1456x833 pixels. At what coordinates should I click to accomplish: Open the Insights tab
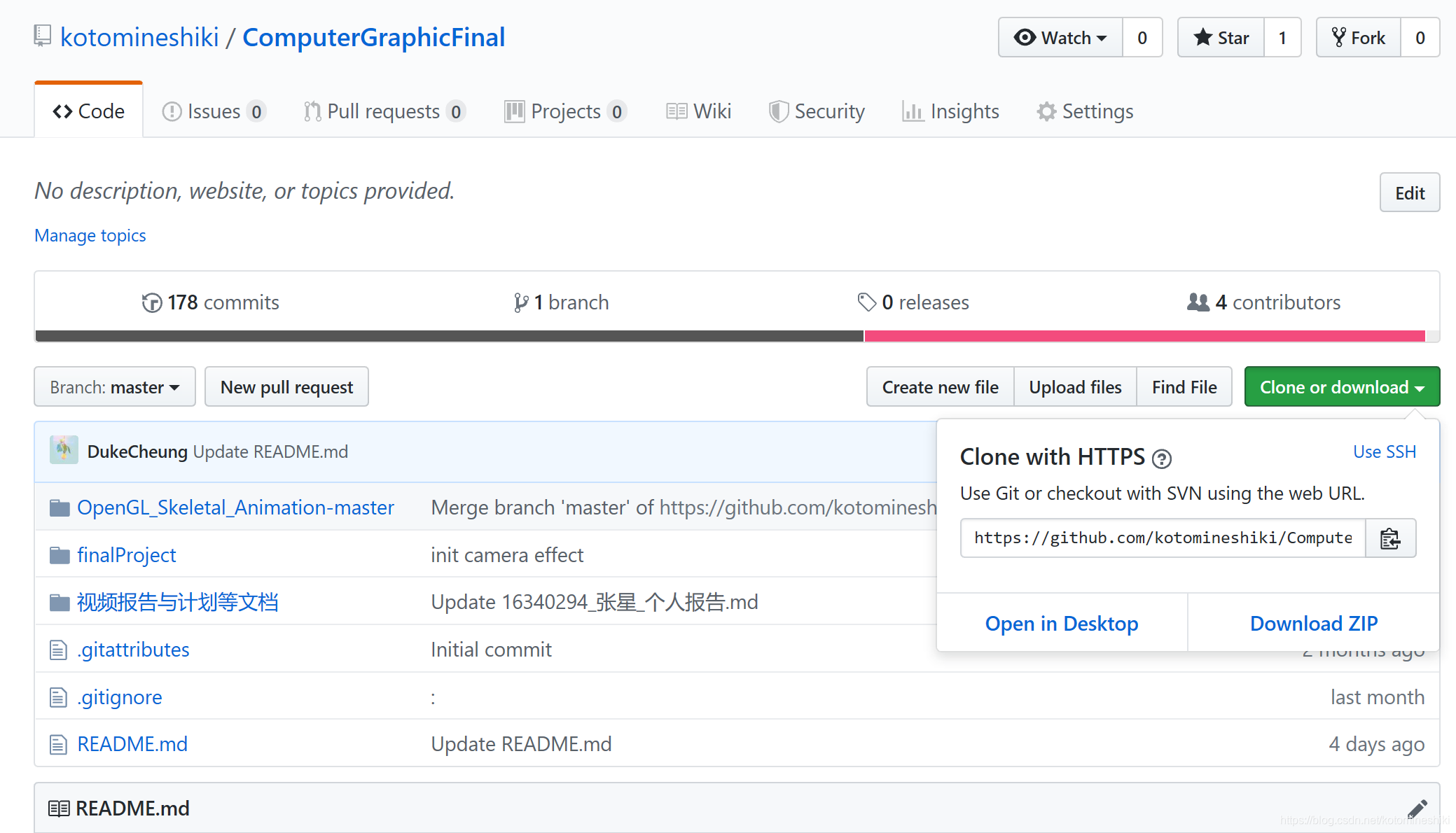[x=950, y=111]
